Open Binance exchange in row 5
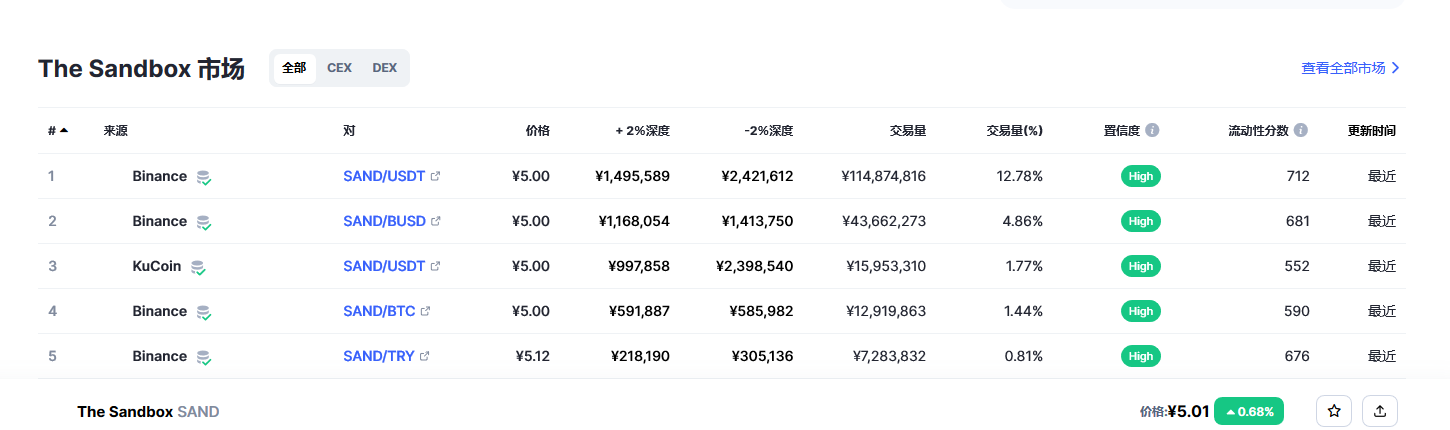 [159, 356]
